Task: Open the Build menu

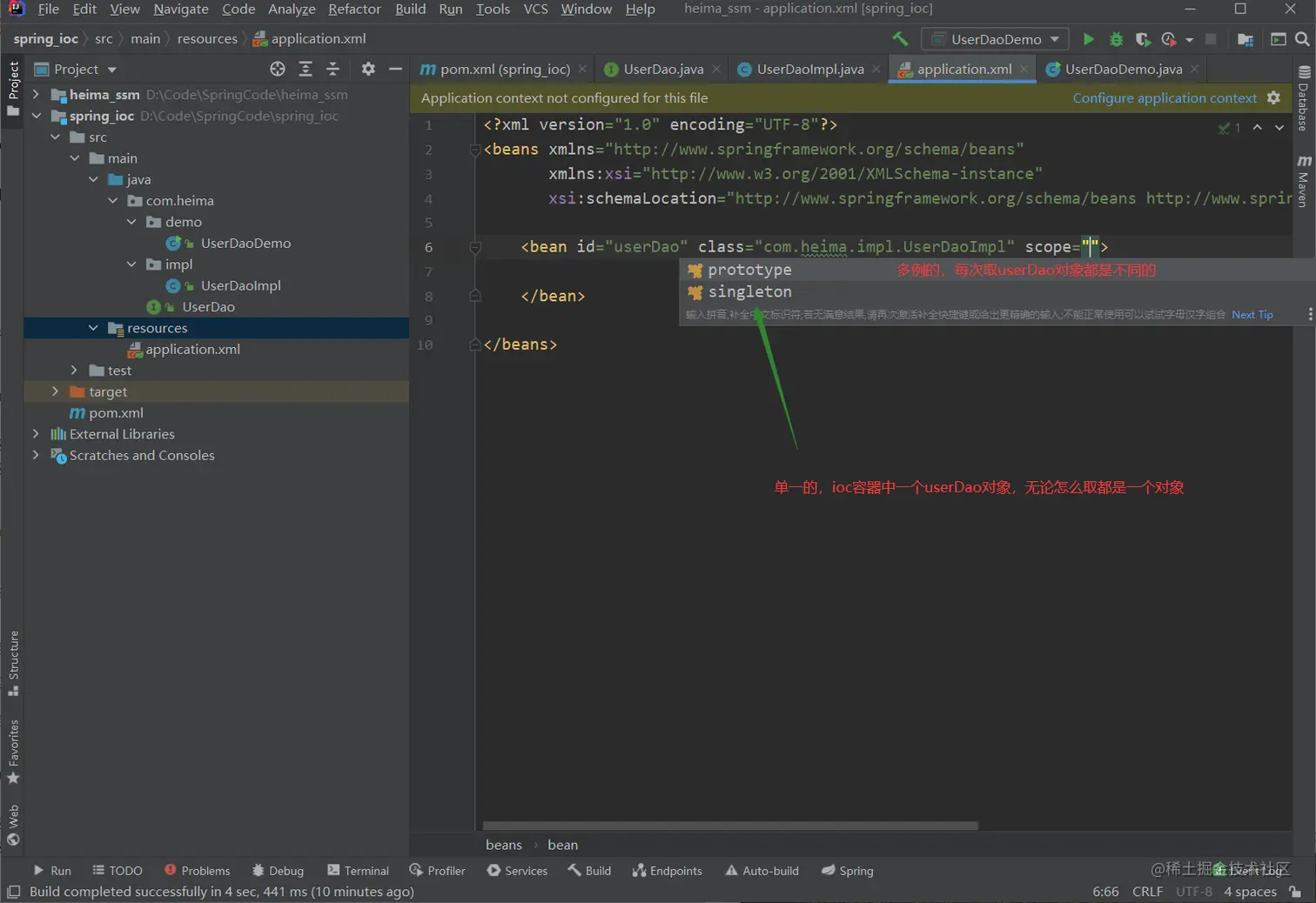Action: [410, 9]
